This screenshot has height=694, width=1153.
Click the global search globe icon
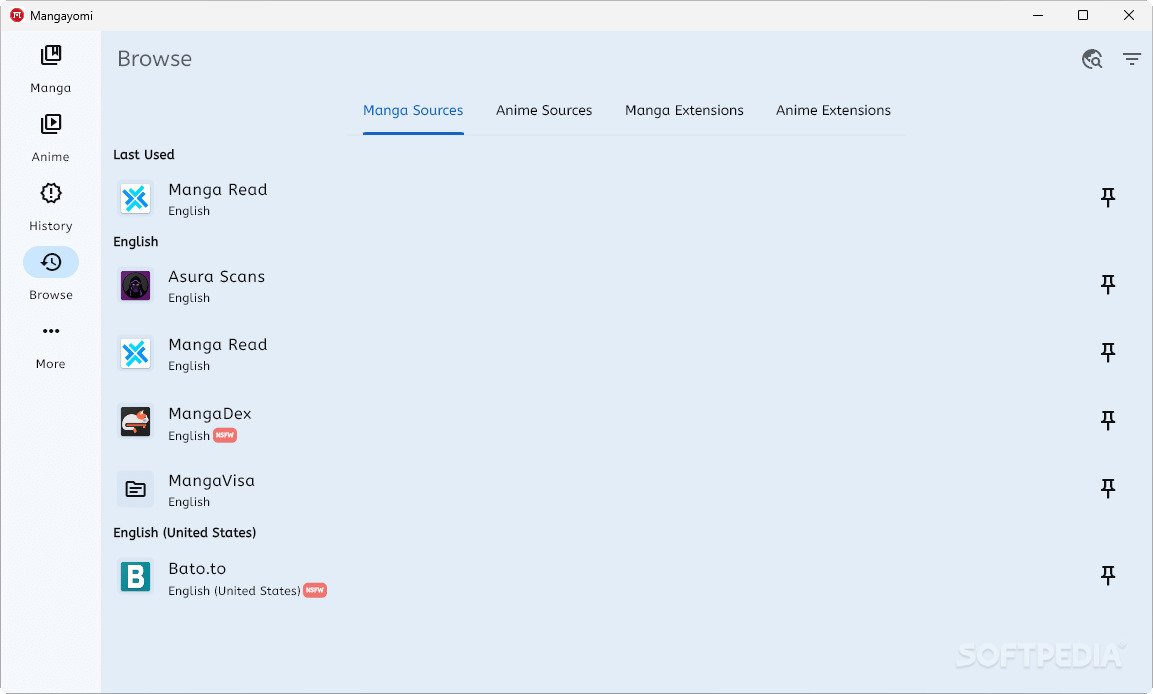pyautogui.click(x=1092, y=59)
